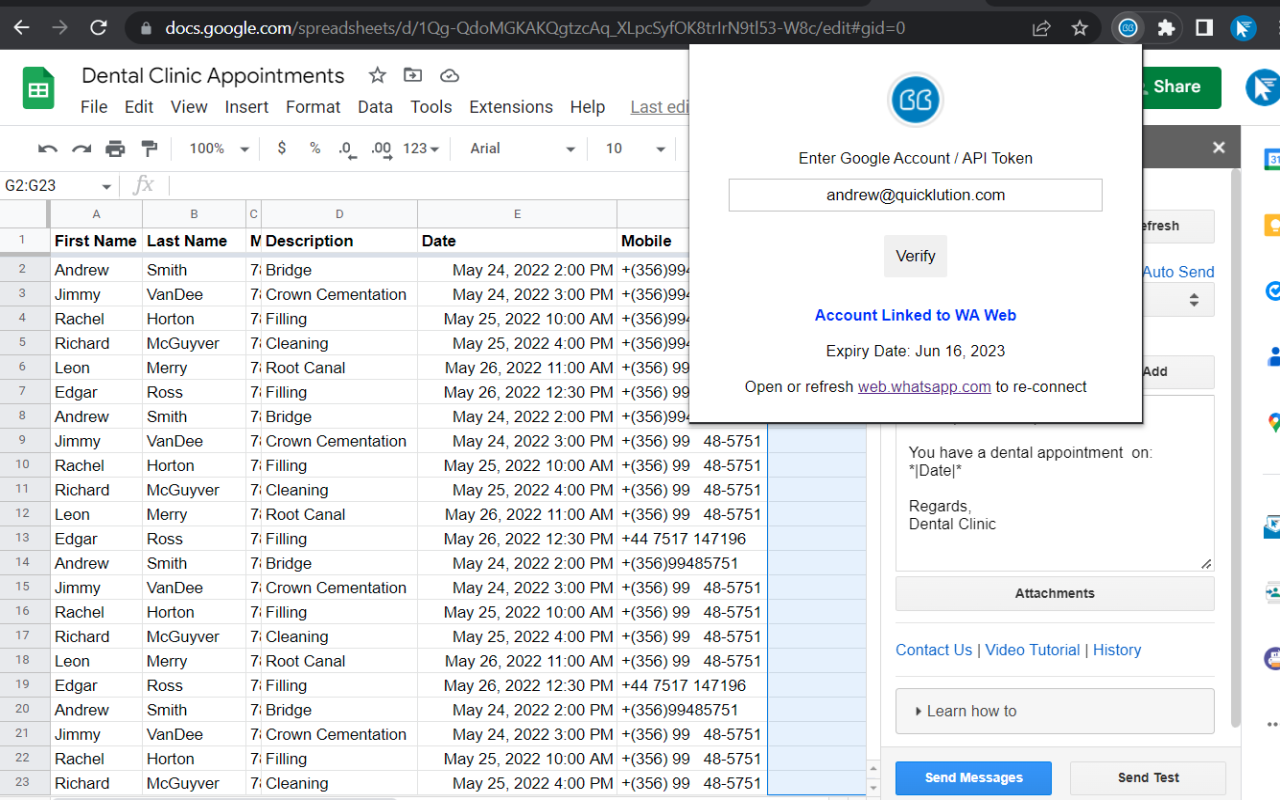This screenshot has height=800, width=1280.
Task: Close the add-on sidebar panel
Action: [x=1218, y=148]
